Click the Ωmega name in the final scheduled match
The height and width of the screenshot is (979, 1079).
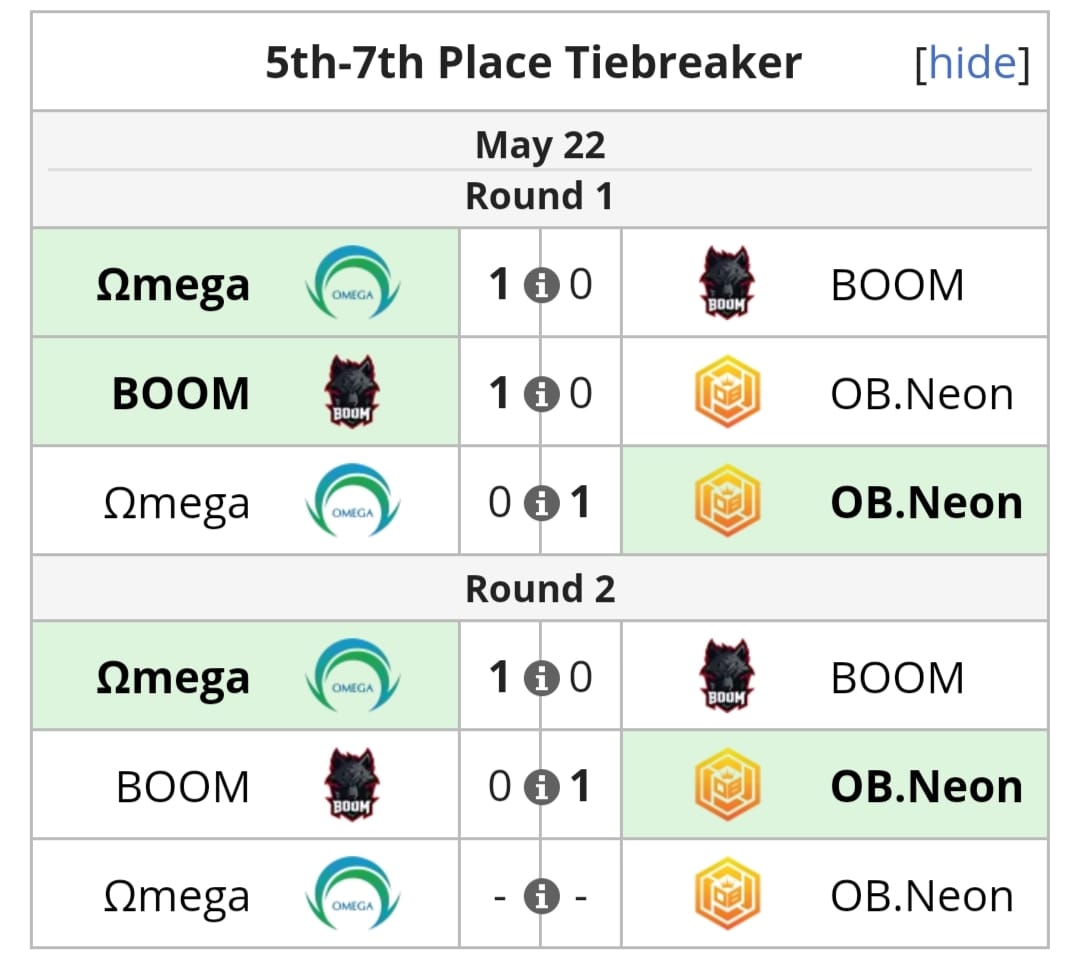(x=175, y=893)
